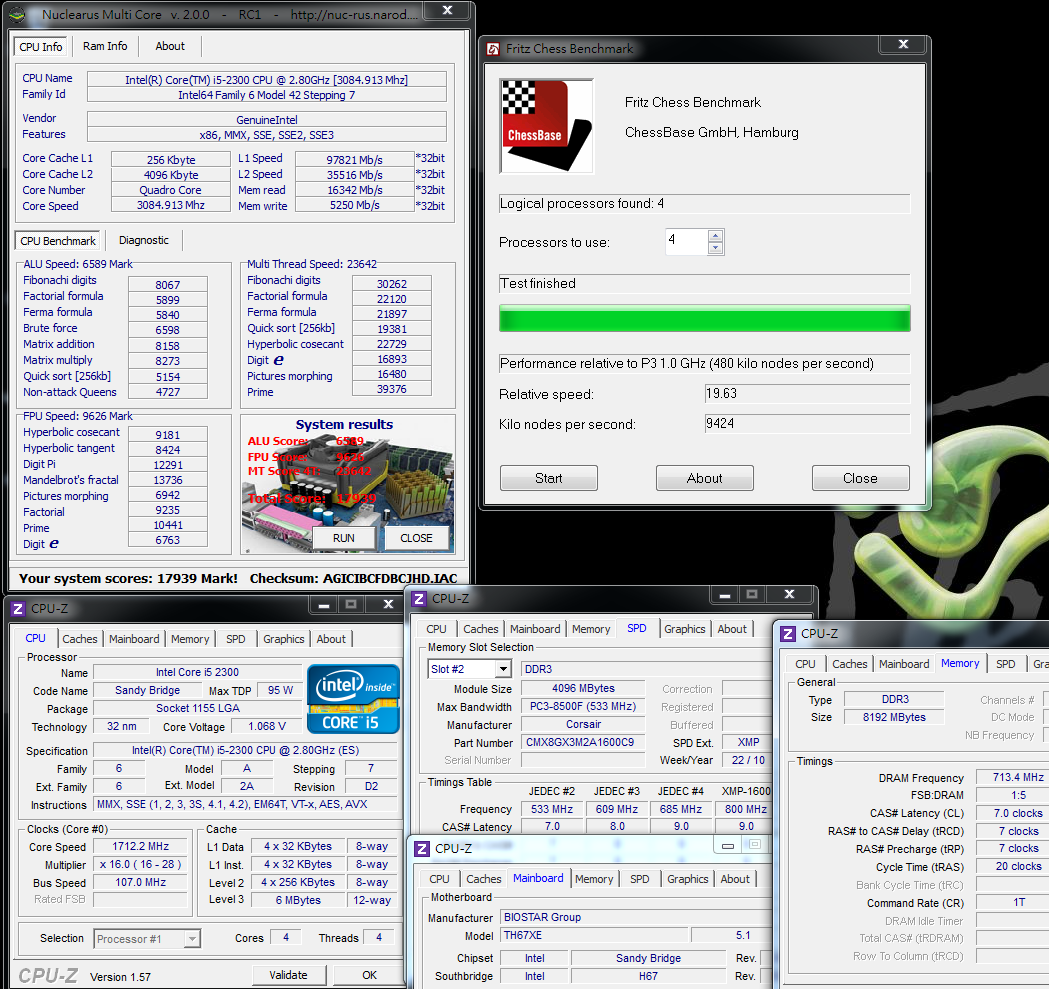Select SPD tab in the CPU-Z Memory window
Viewport: 1049px width, 989px height.
coord(1006,664)
